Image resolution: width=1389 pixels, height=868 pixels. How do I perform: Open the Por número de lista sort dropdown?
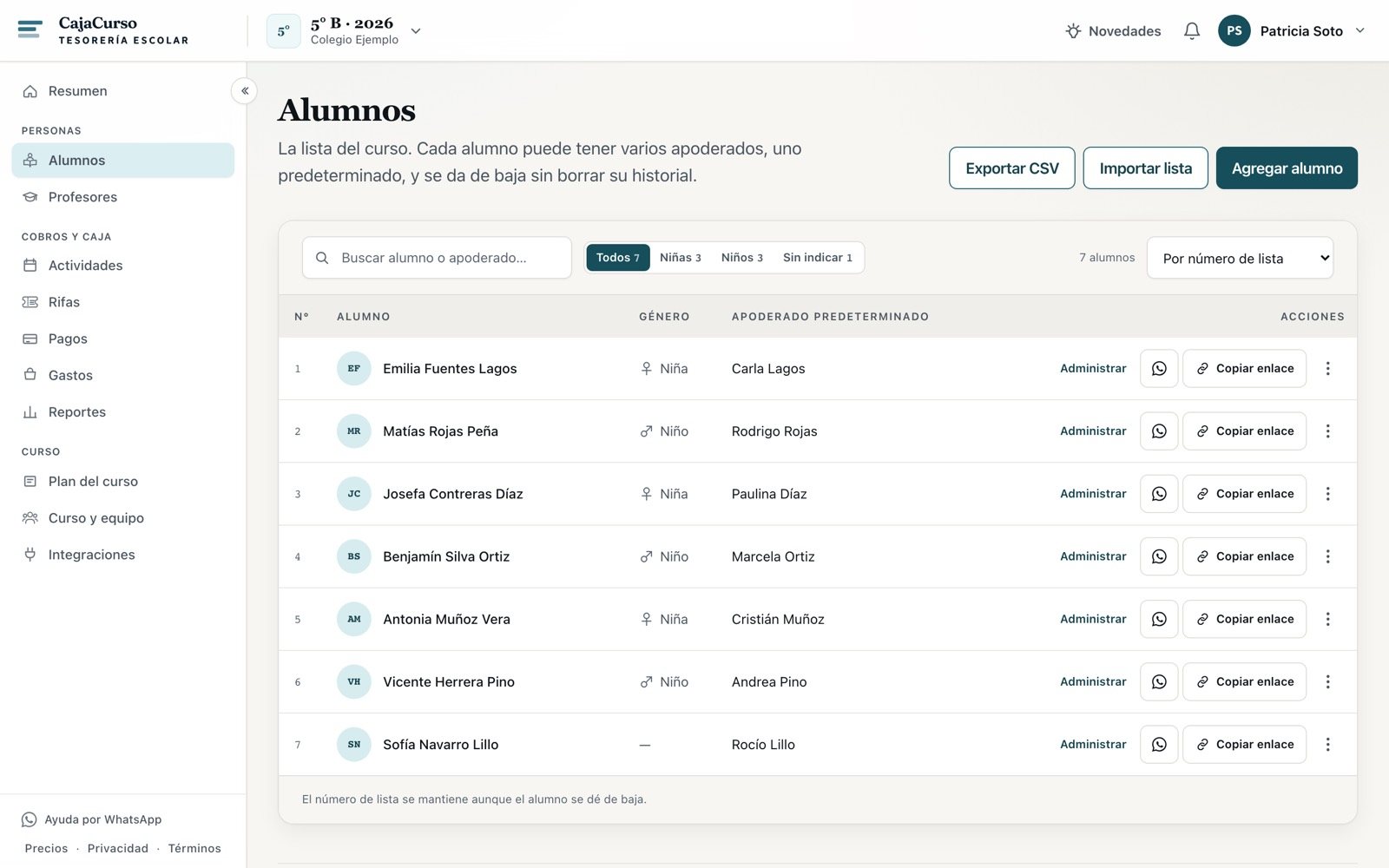[1240, 258]
